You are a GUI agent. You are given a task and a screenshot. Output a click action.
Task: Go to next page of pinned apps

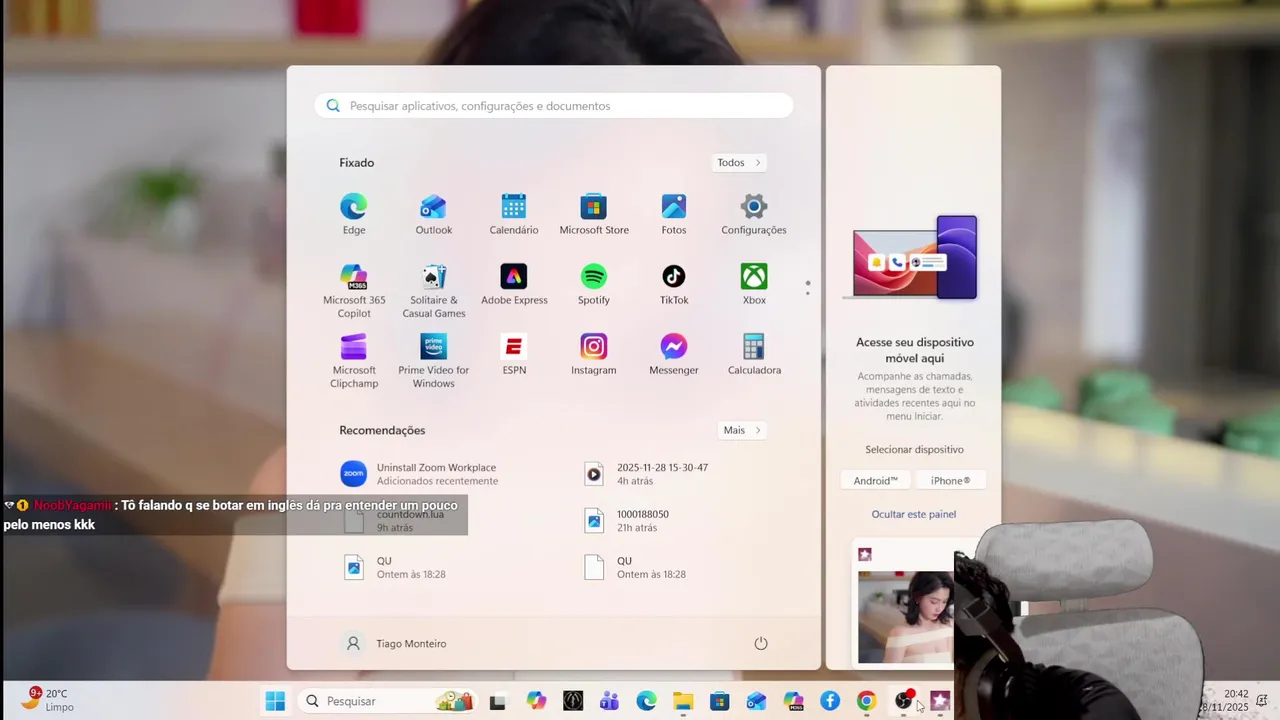point(808,293)
